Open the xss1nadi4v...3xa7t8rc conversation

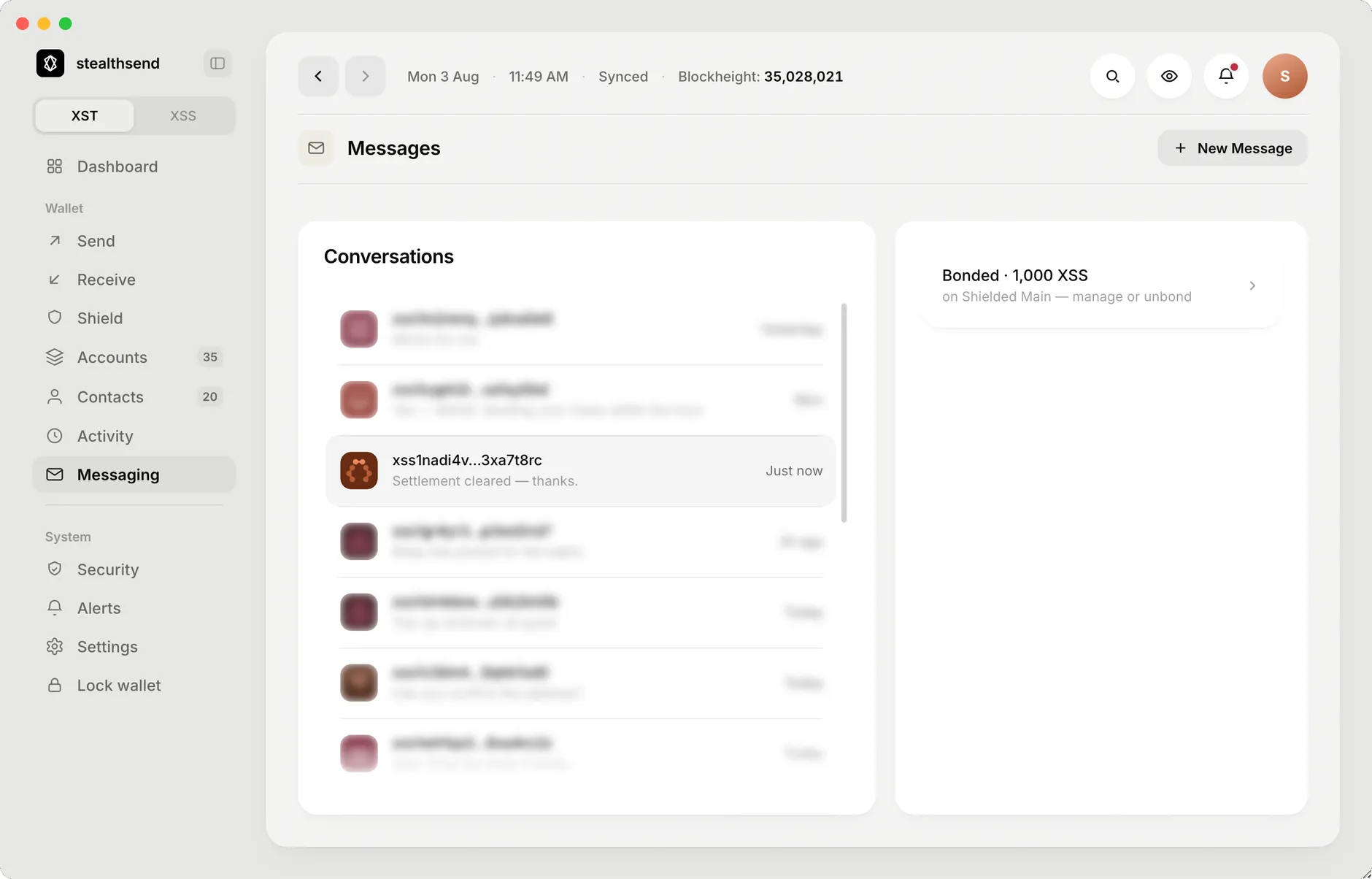581,471
